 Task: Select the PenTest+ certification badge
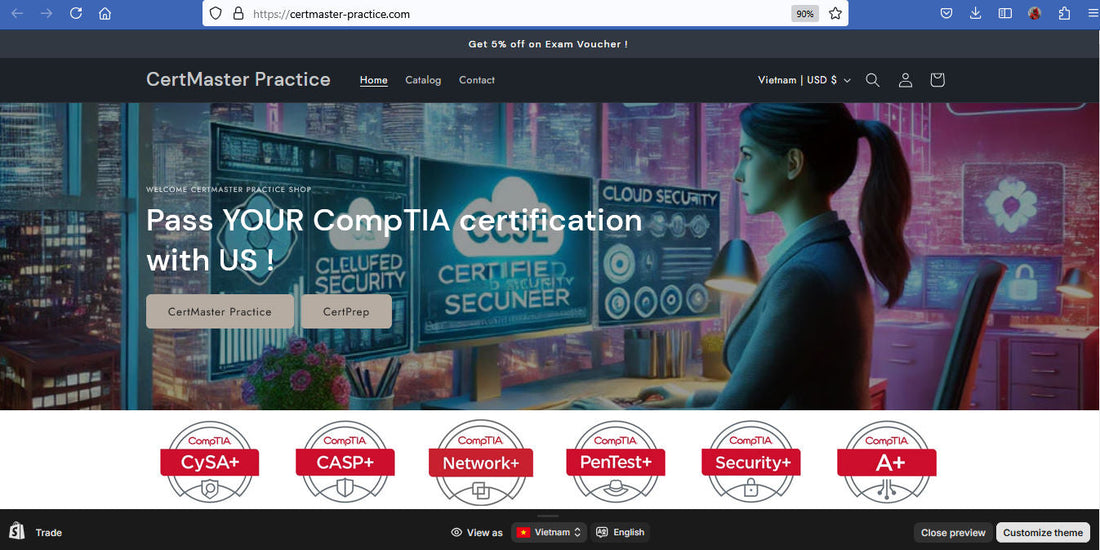[x=615, y=462]
